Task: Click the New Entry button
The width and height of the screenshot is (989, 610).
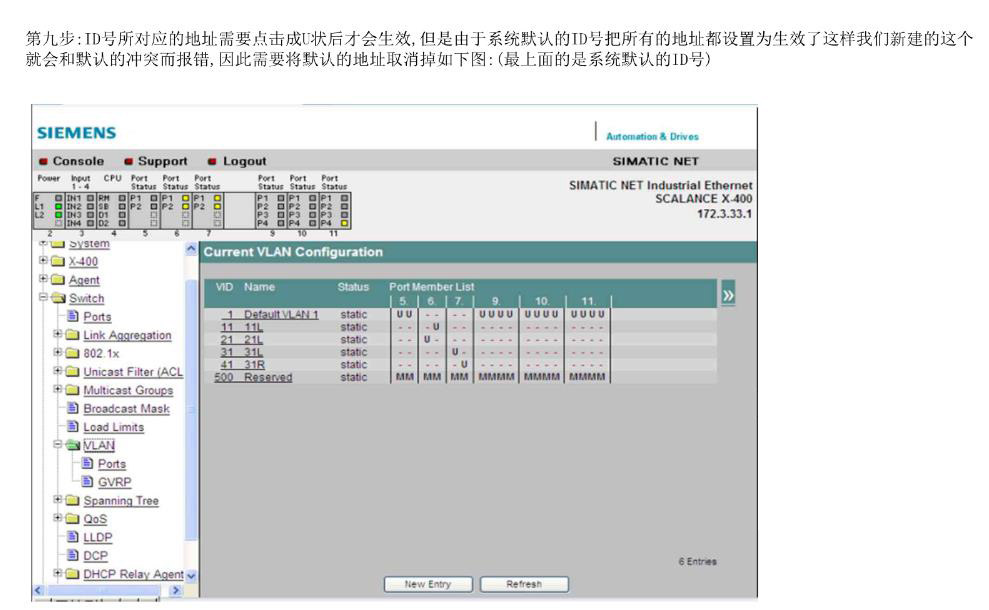Action: coord(427,584)
